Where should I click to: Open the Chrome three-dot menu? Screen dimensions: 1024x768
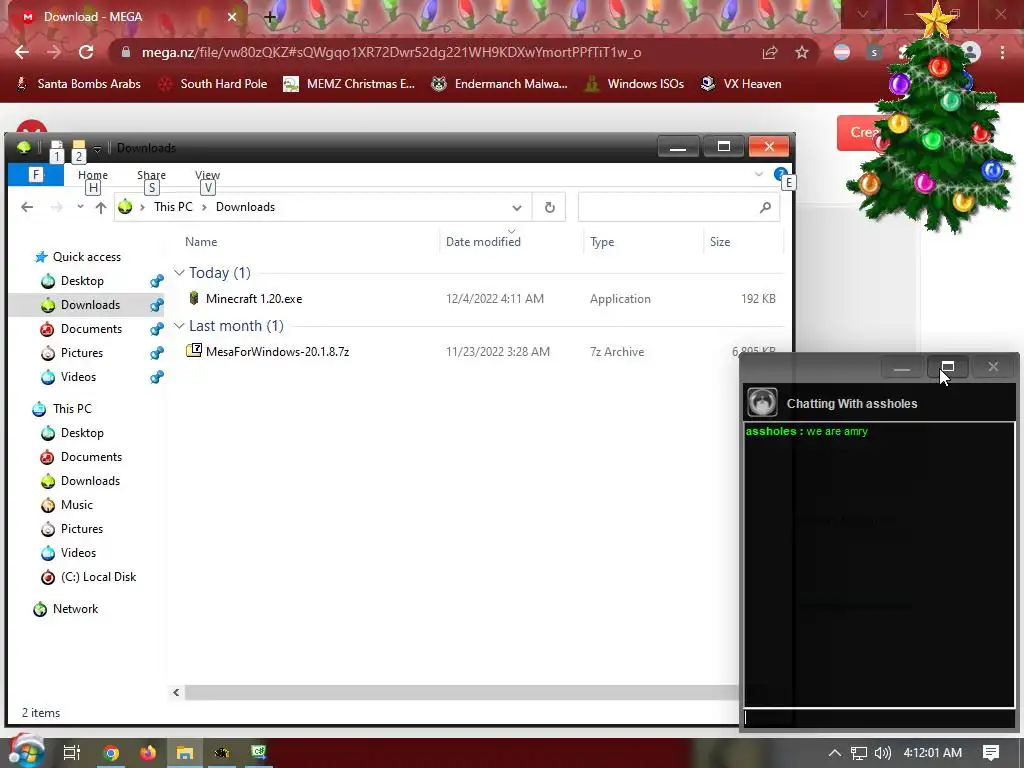(1002, 52)
